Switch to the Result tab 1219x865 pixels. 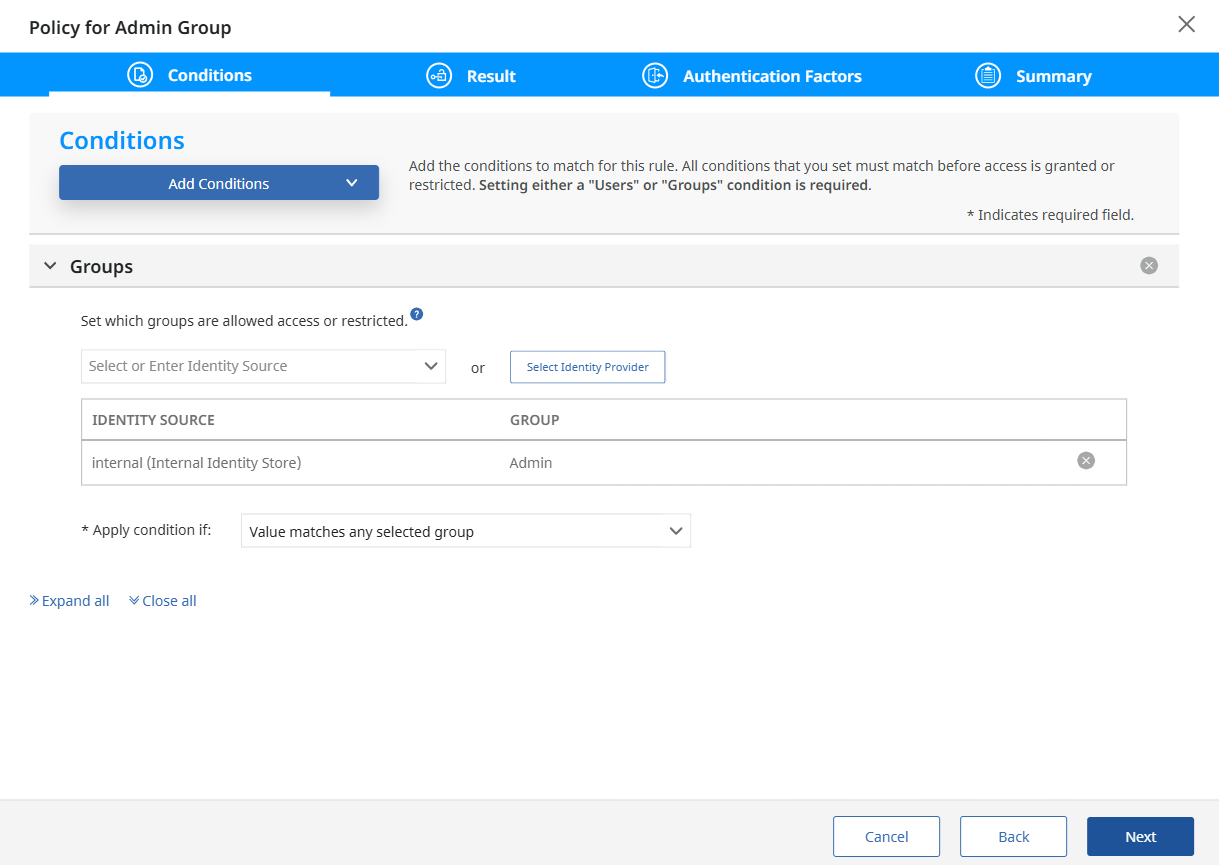pyautogui.click(x=490, y=76)
